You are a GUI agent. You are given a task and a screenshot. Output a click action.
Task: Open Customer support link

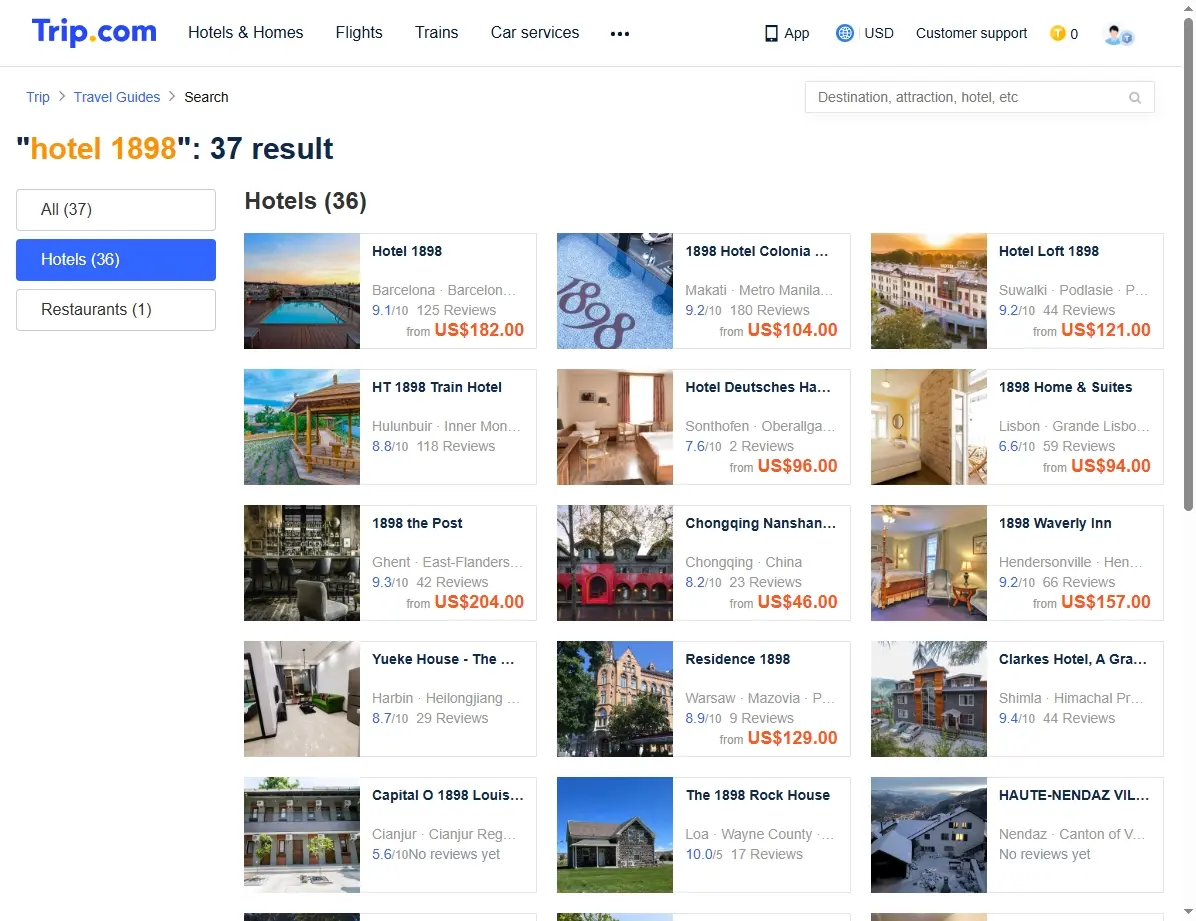971,33
